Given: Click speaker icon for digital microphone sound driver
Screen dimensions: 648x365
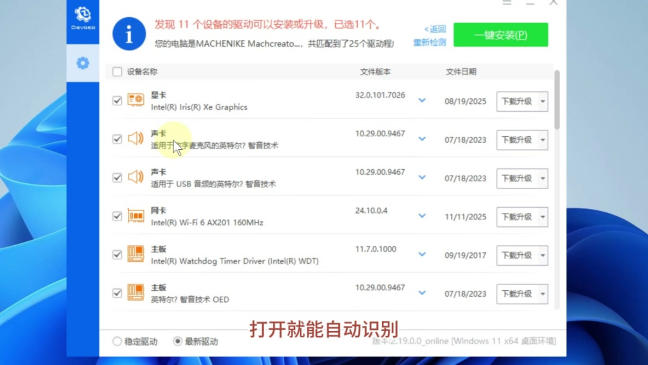Looking at the screenshot, I should 136,138.
